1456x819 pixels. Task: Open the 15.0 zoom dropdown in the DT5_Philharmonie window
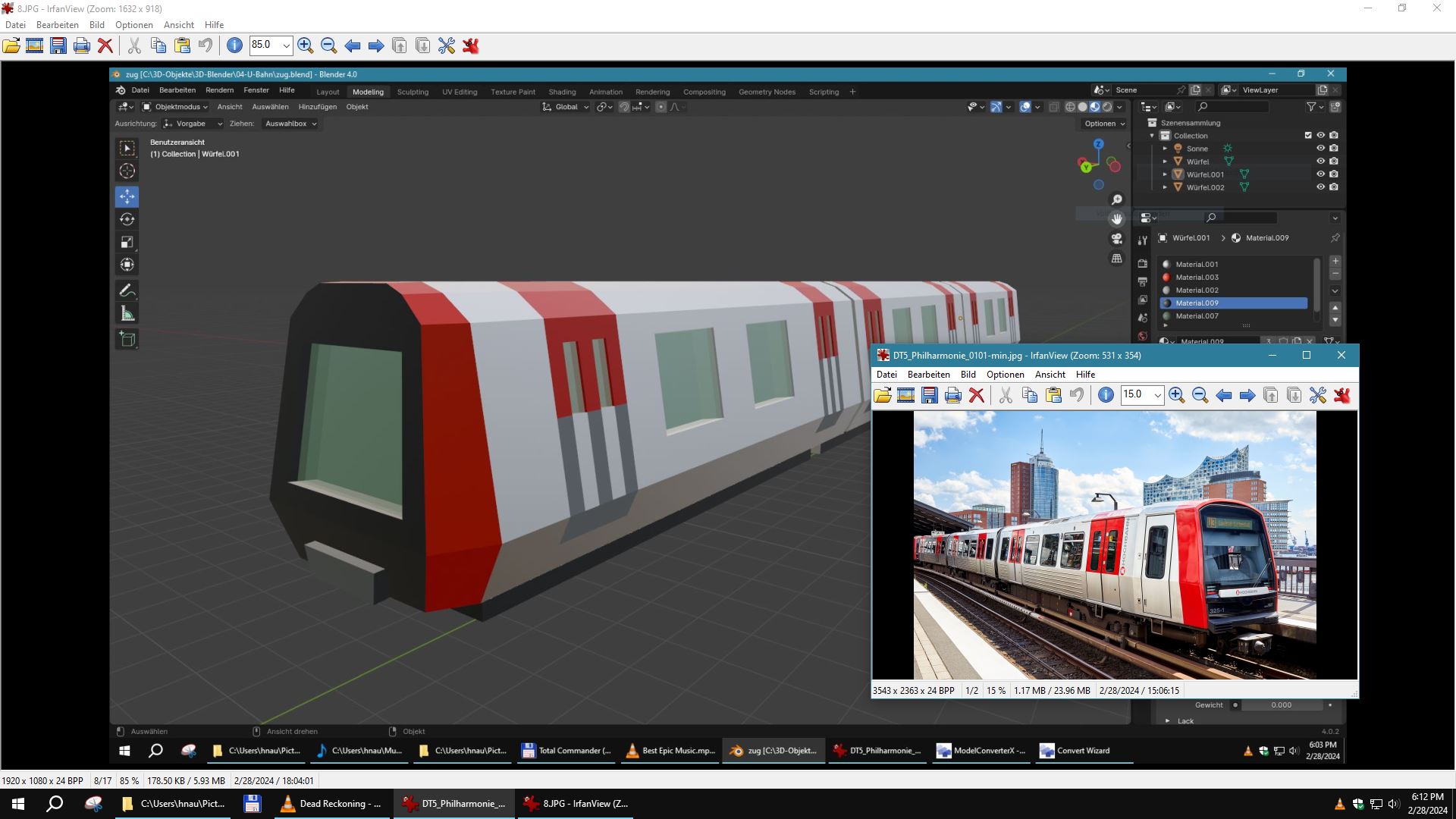pyautogui.click(x=1157, y=395)
